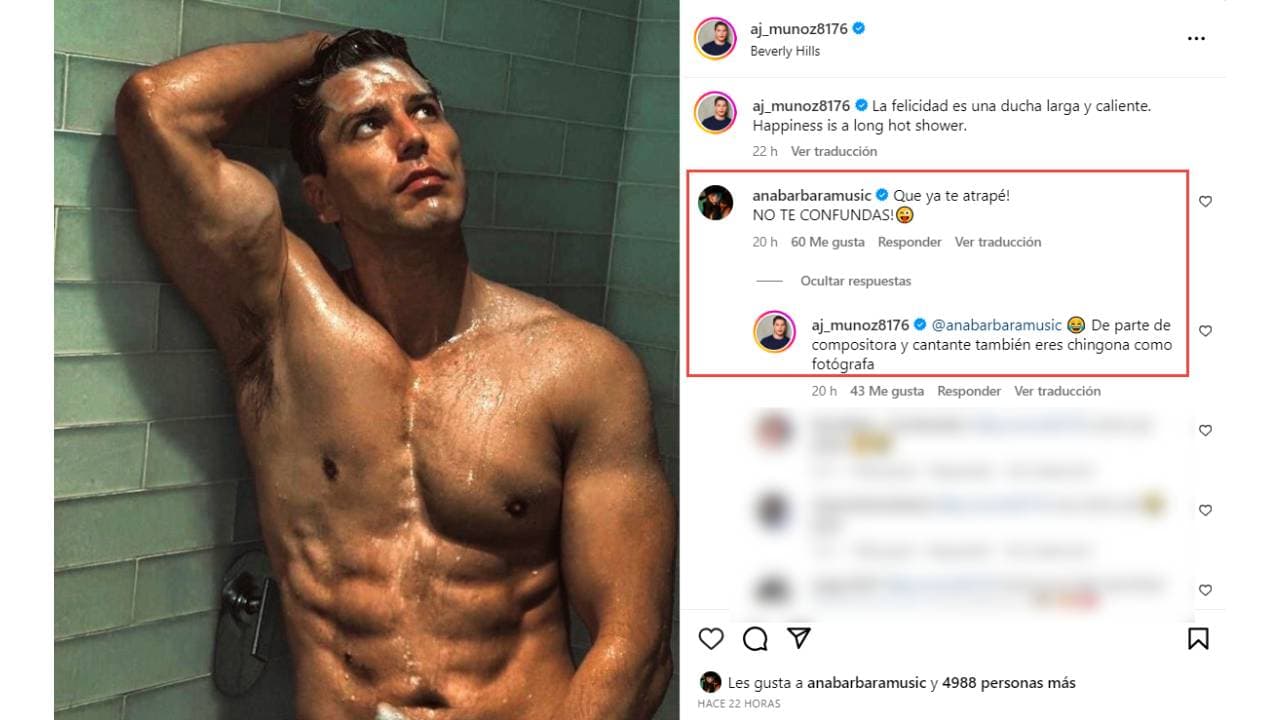Open anabarbaramusic's avatar in the comment
The height and width of the screenshot is (720, 1280).
(716, 202)
